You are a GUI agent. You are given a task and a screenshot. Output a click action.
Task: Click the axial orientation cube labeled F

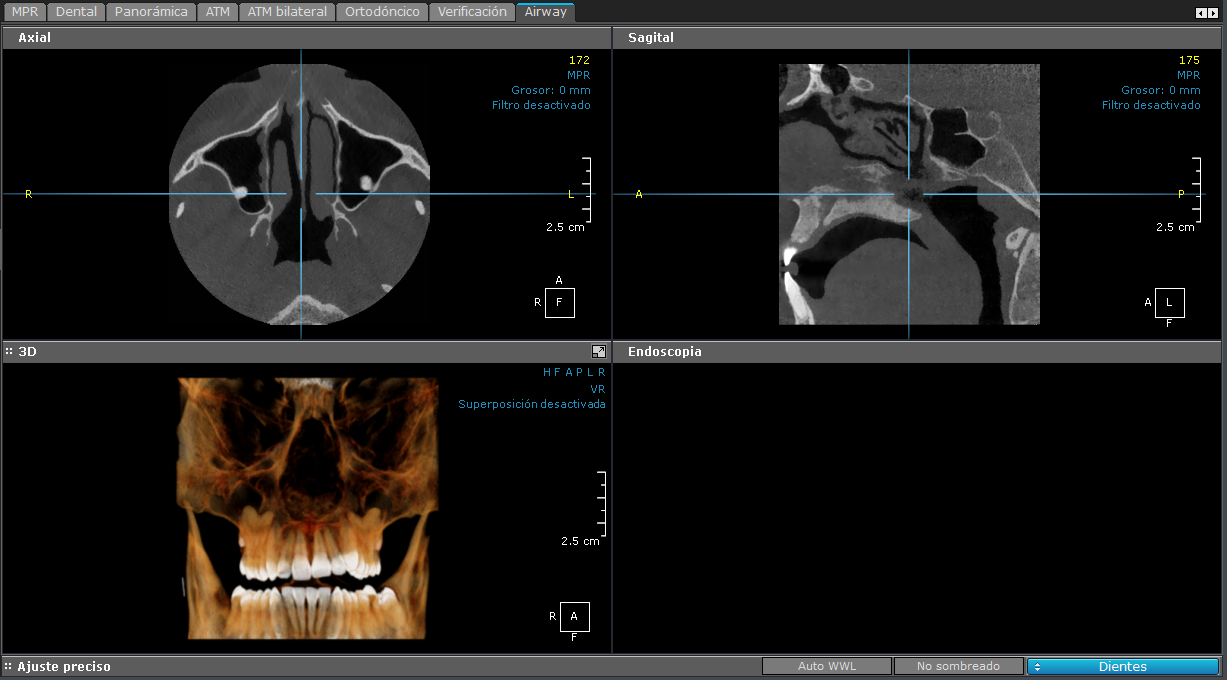[560, 302]
